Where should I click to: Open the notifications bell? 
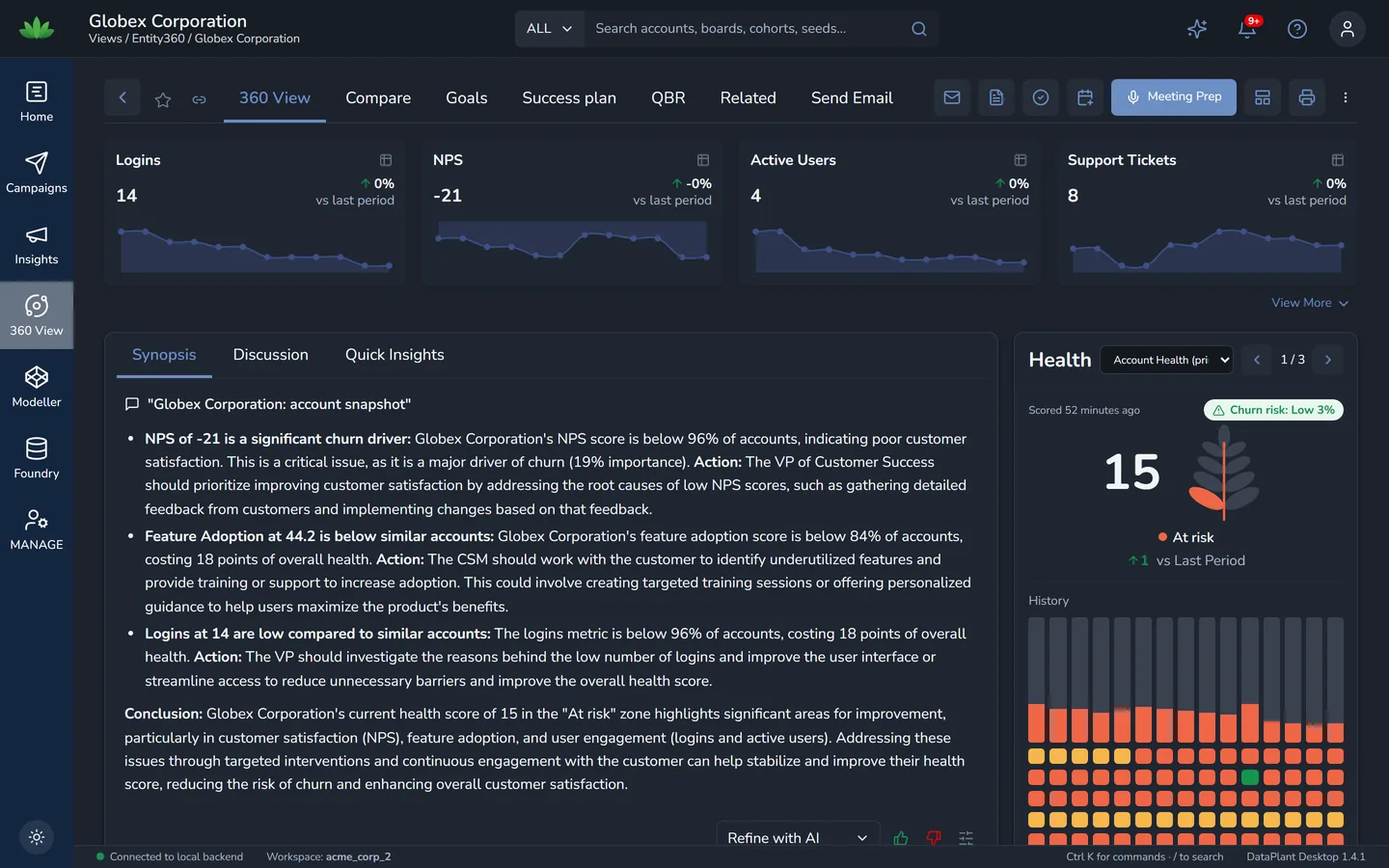pos(1247,29)
